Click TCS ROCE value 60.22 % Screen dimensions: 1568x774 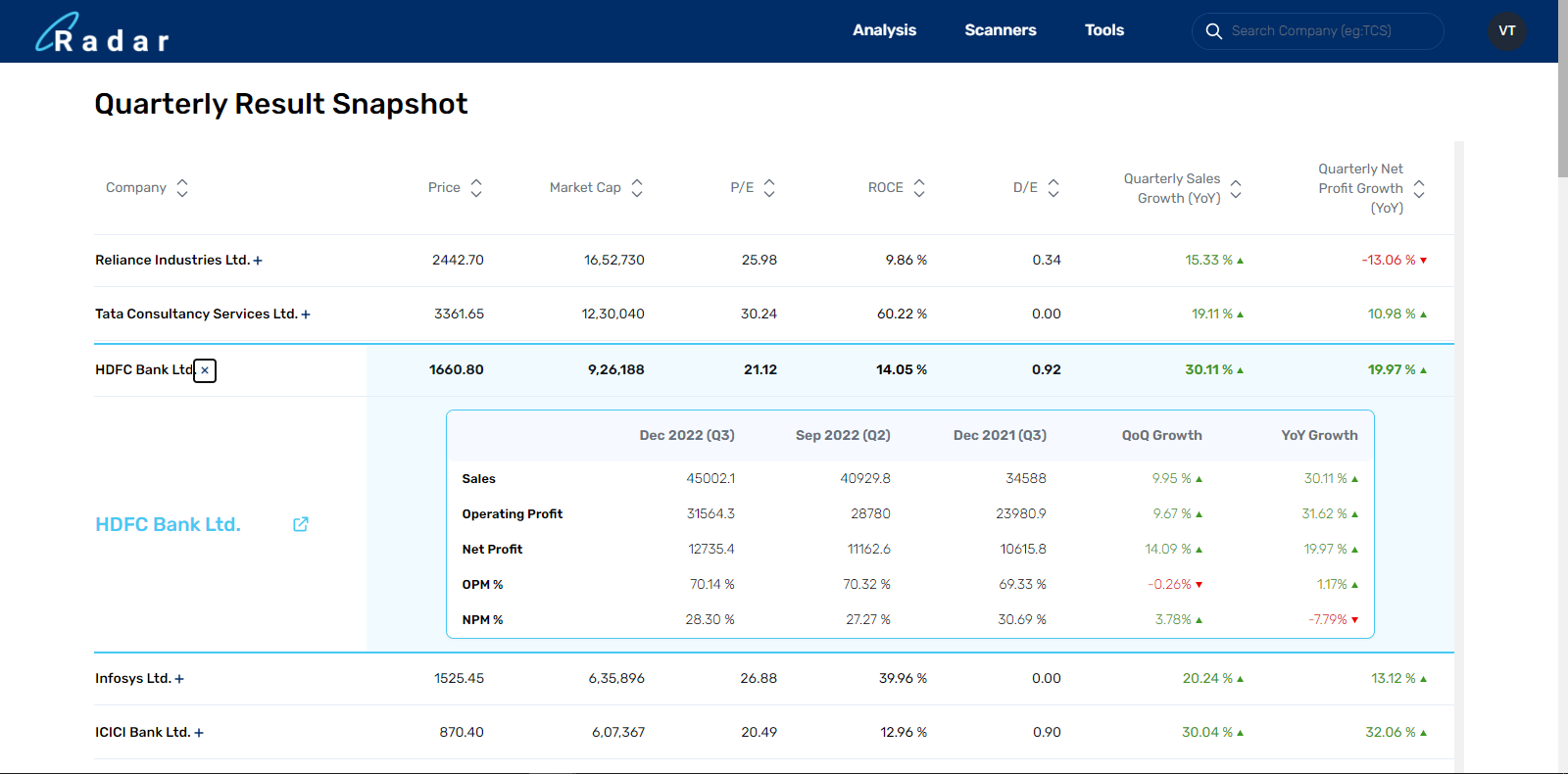click(902, 314)
